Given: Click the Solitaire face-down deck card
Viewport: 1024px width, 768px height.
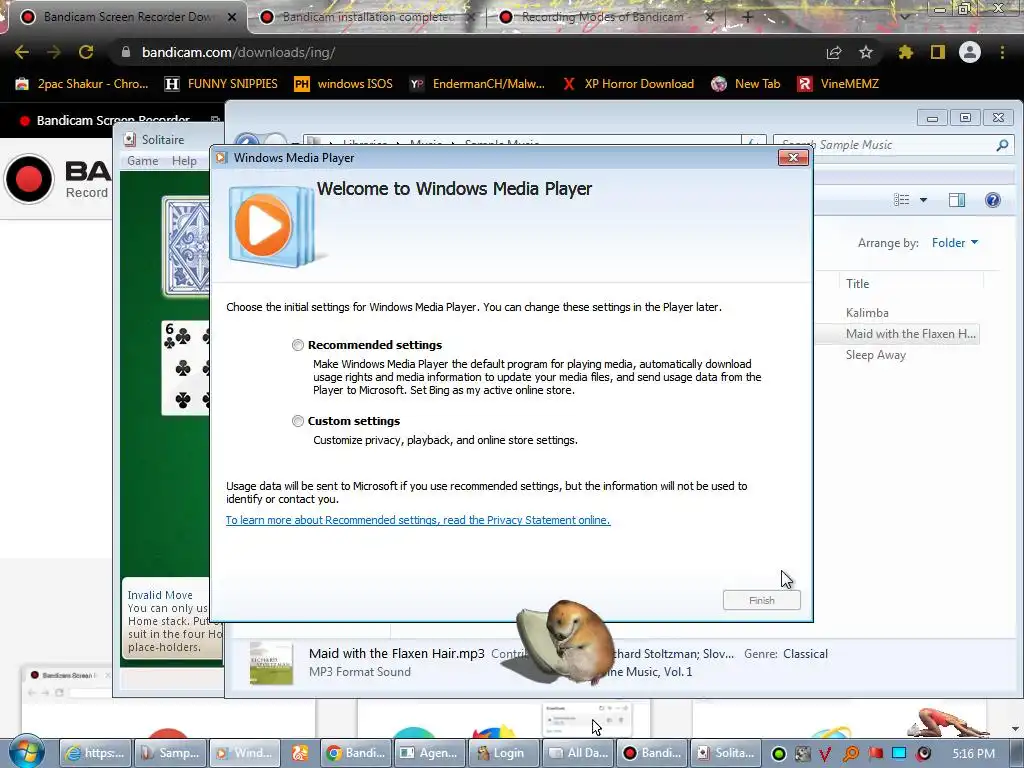Looking at the screenshot, I should [187, 247].
